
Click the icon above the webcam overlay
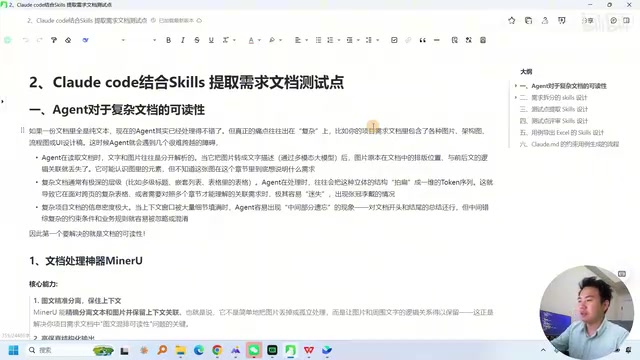pyautogui.click(x=622, y=274)
